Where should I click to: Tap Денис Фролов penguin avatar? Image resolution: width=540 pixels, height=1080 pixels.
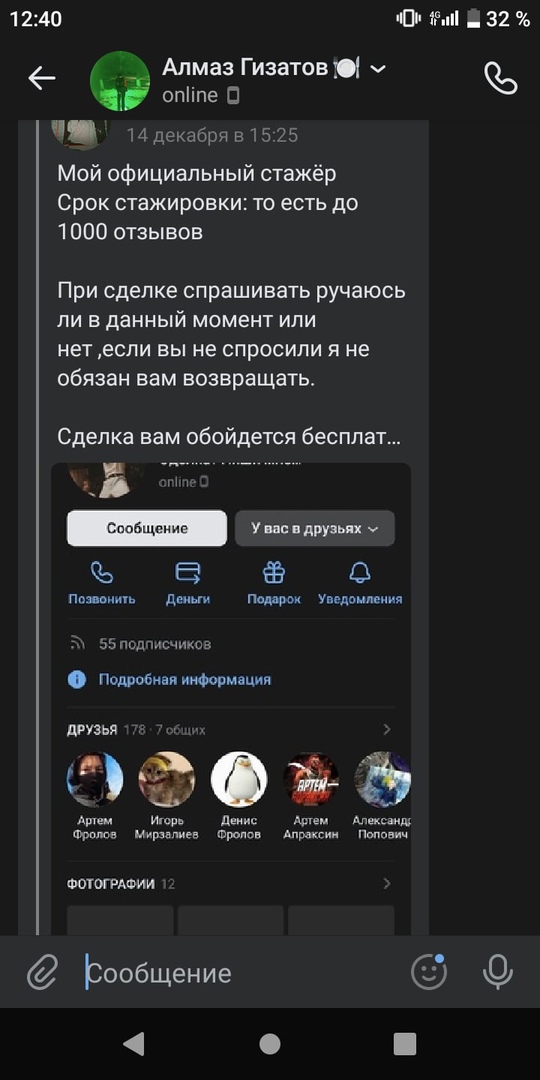point(239,779)
